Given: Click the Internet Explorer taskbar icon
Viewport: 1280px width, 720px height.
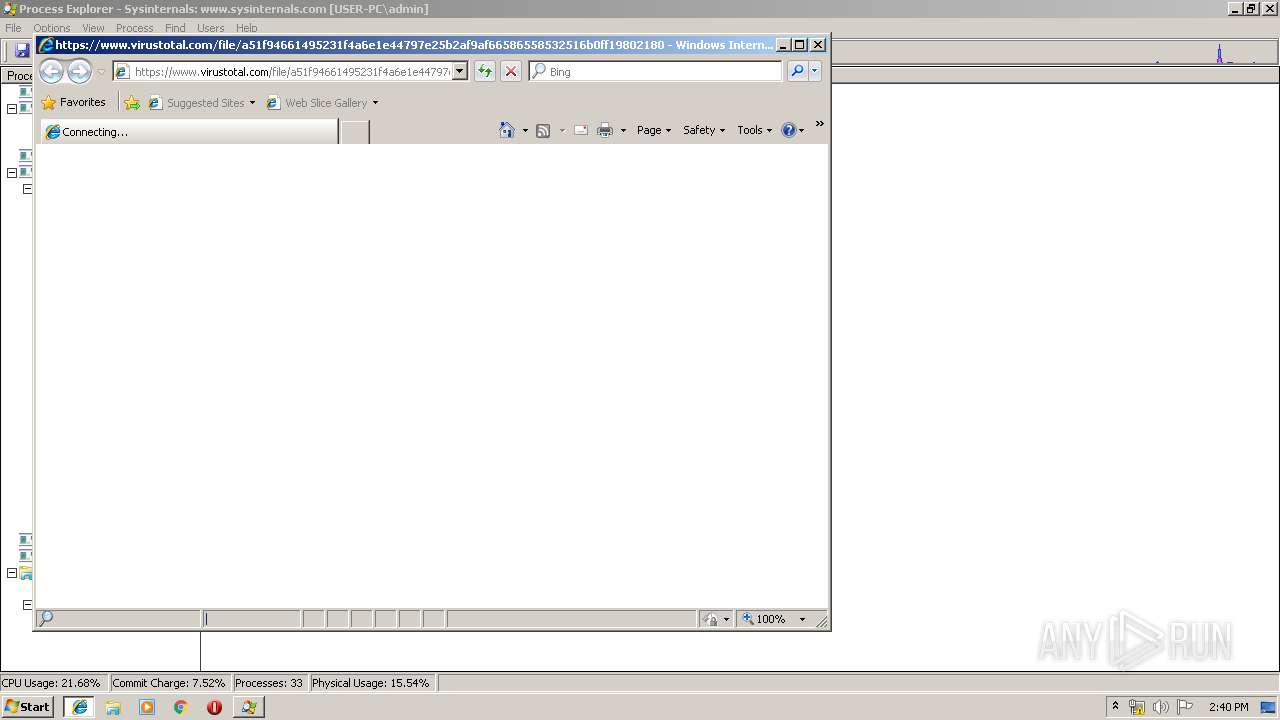Looking at the screenshot, I should [x=80, y=707].
